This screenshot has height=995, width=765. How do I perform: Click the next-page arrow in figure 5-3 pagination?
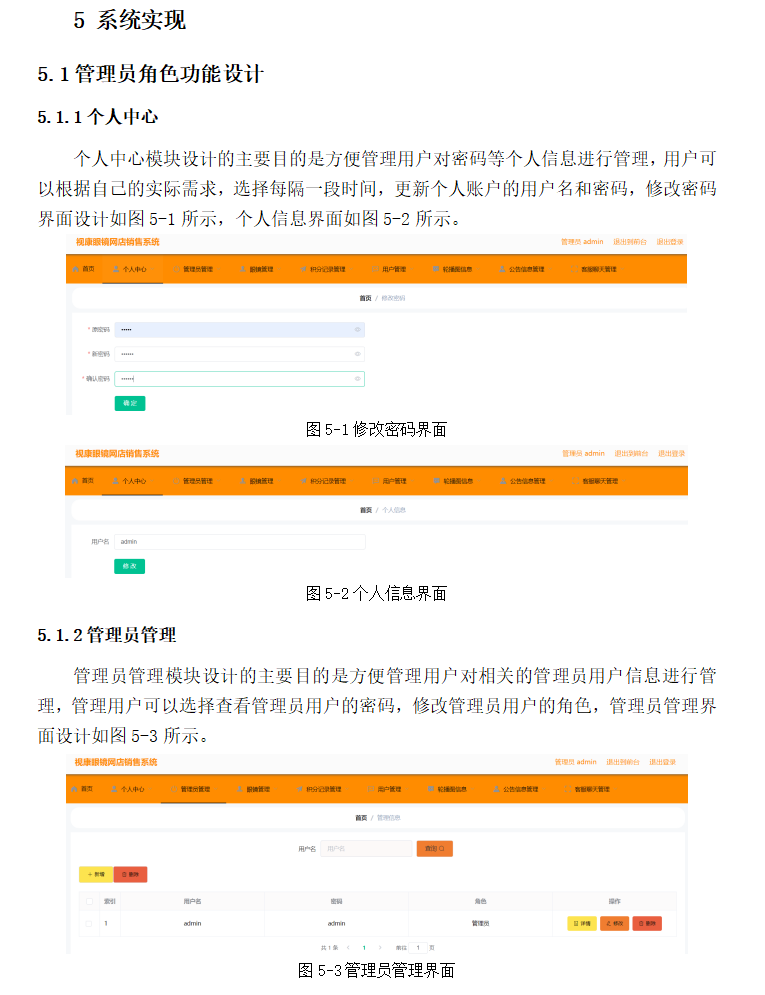pyautogui.click(x=380, y=947)
